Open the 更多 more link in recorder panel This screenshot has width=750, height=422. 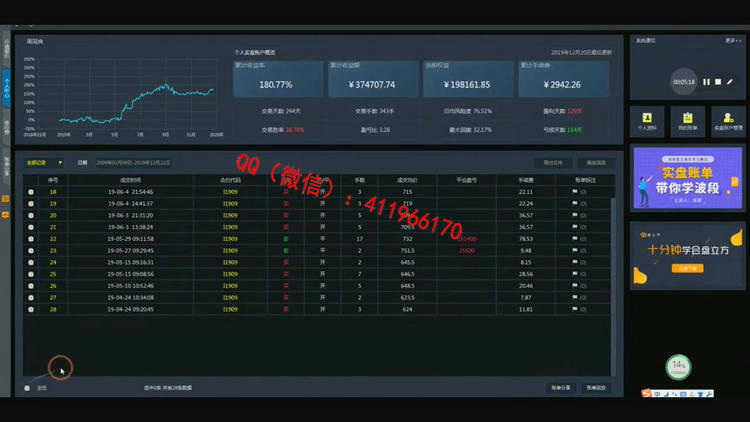pyautogui.click(x=732, y=41)
